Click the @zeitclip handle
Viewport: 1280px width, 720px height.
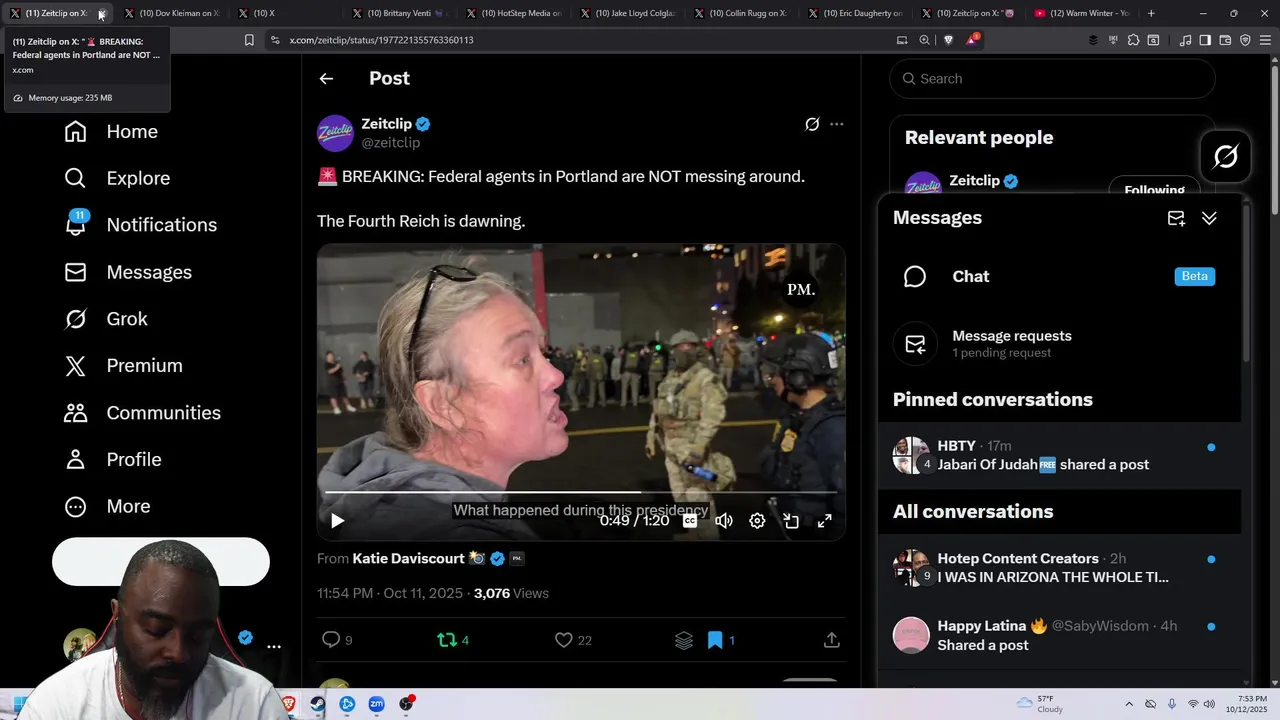[x=390, y=143]
